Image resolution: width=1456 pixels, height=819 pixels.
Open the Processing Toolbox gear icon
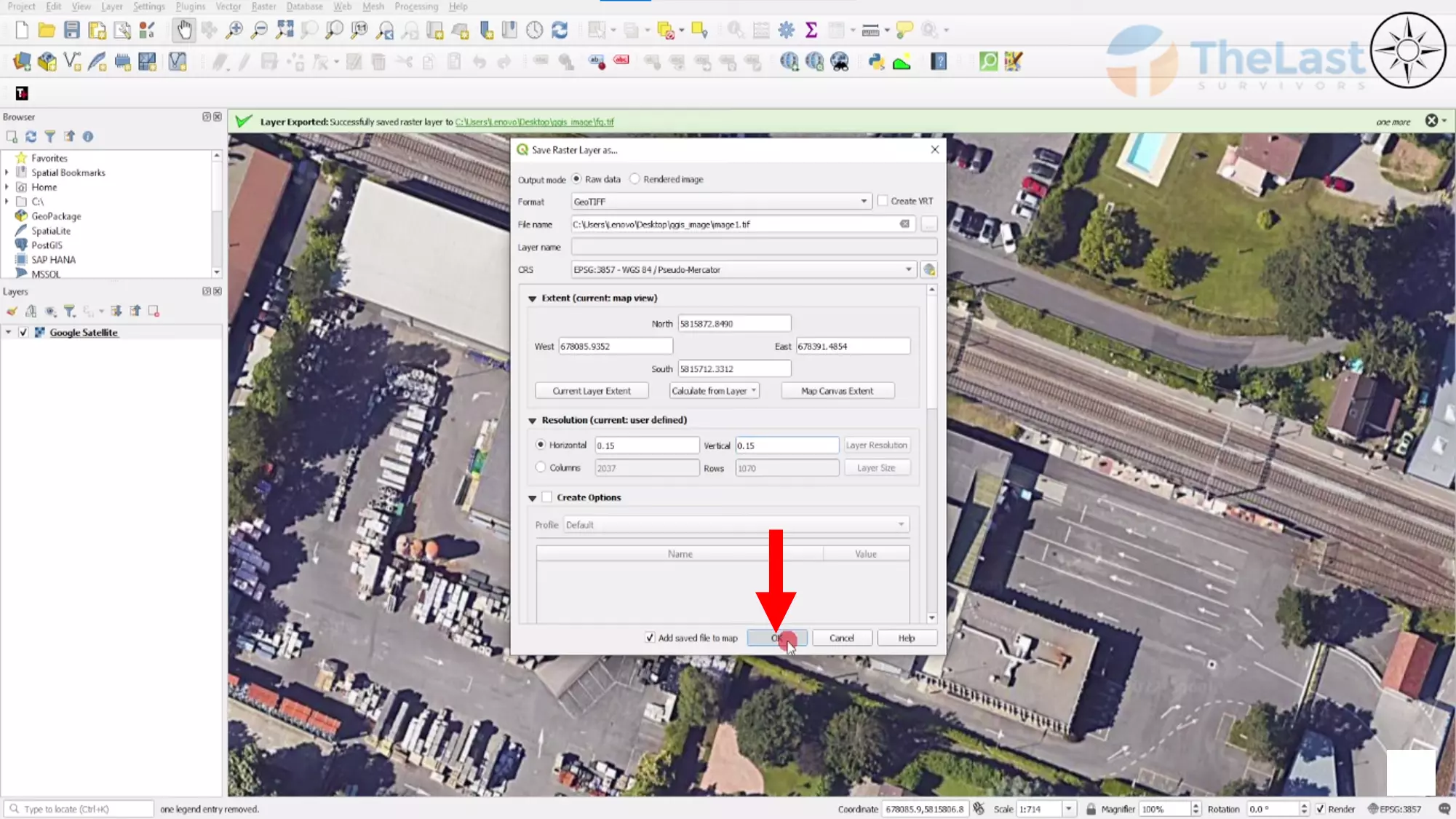(x=786, y=30)
